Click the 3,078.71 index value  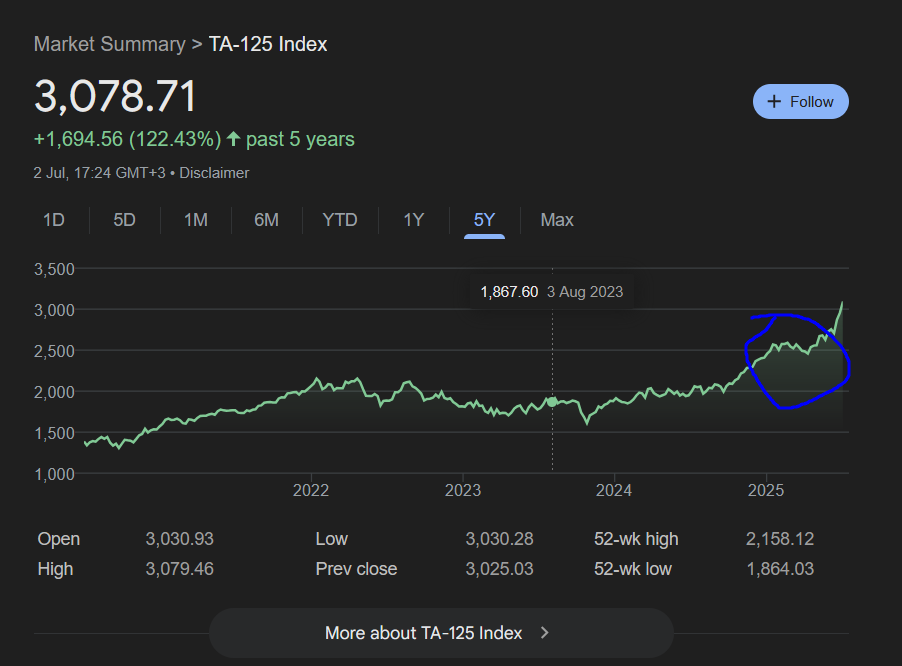(x=116, y=95)
